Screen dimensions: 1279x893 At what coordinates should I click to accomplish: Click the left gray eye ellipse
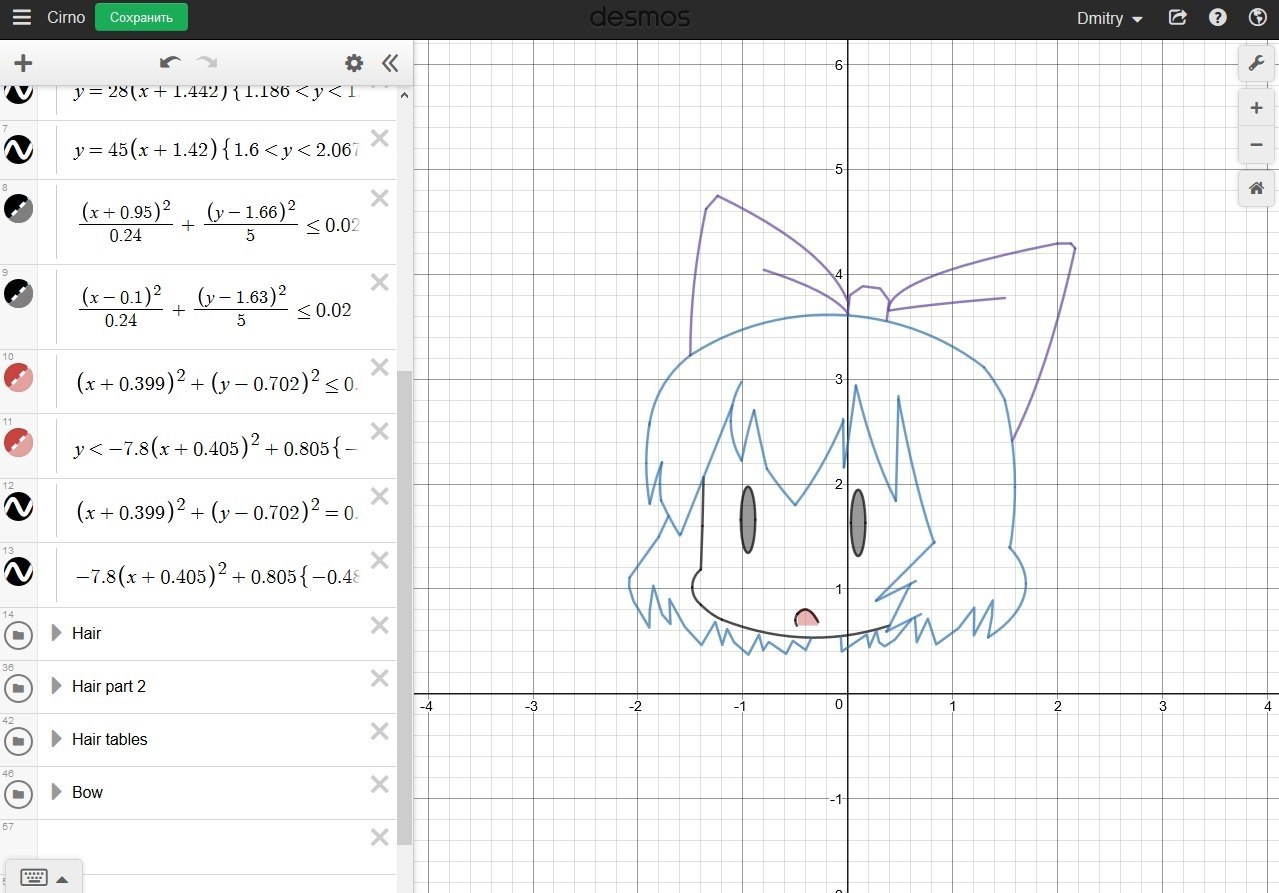(x=747, y=519)
